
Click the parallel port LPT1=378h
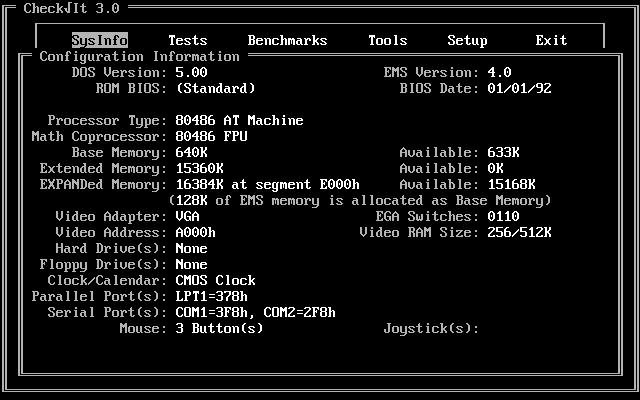(x=211, y=296)
